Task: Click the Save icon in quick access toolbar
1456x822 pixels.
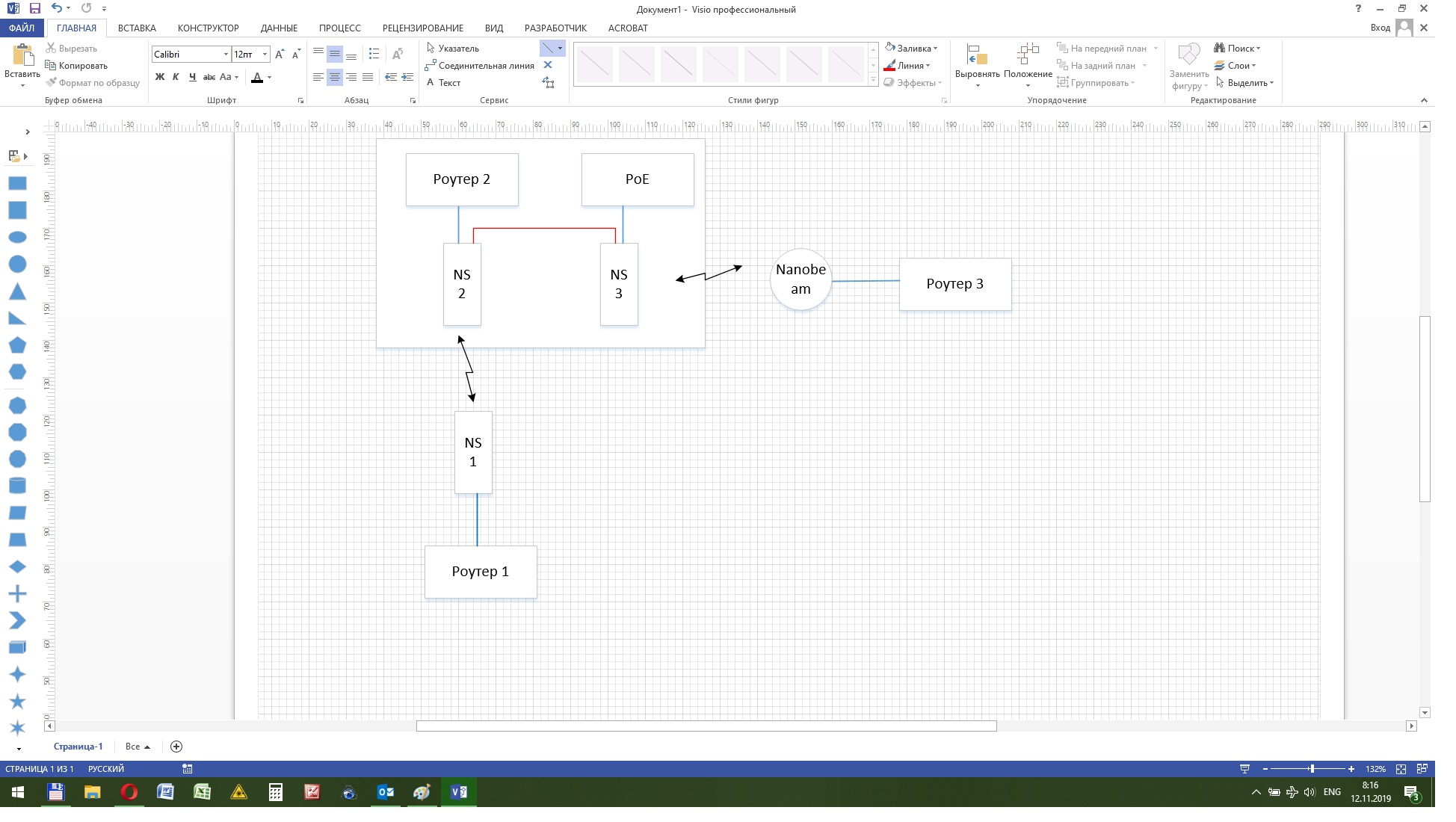Action: (35, 8)
